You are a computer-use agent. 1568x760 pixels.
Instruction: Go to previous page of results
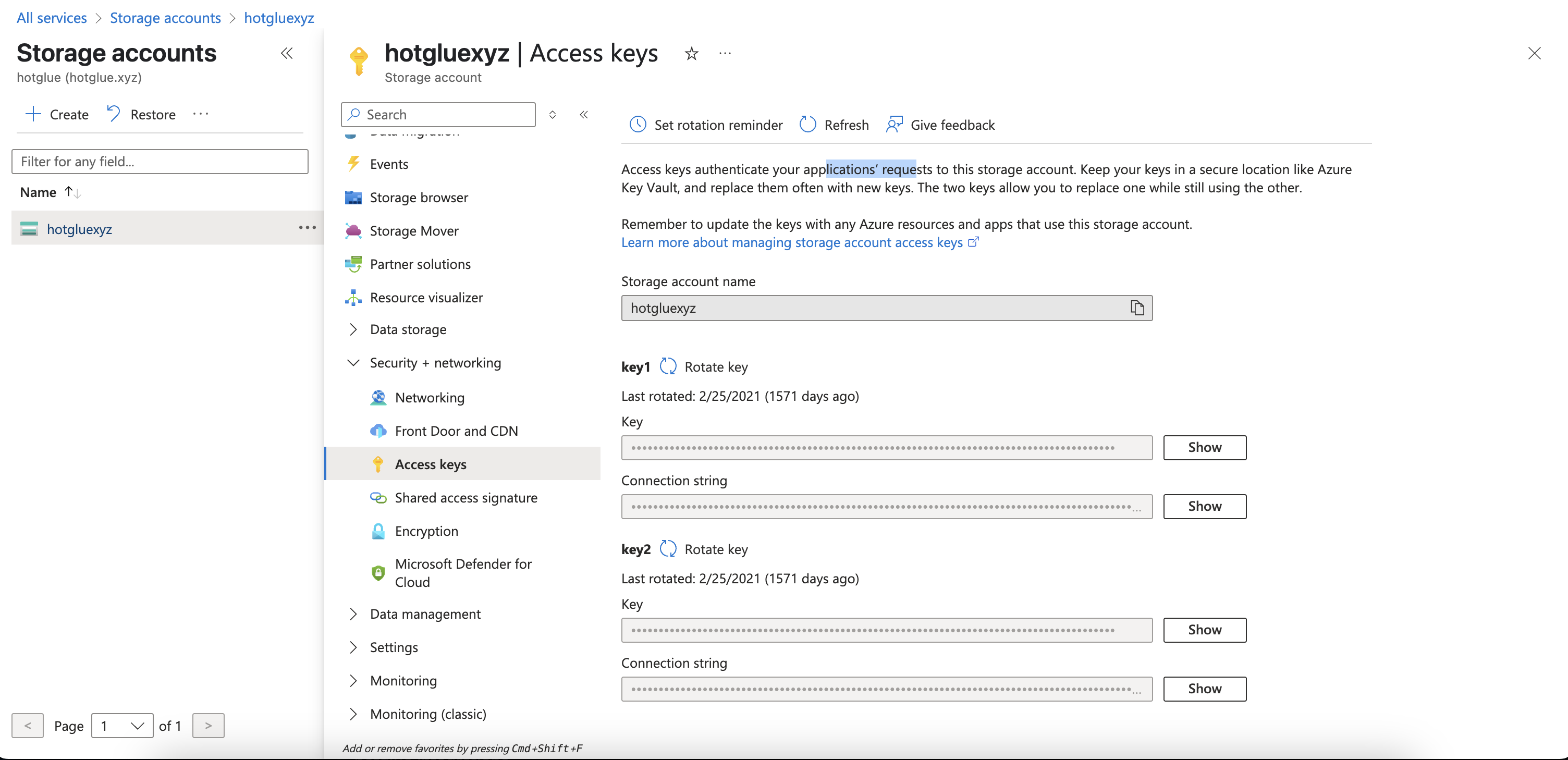point(28,725)
